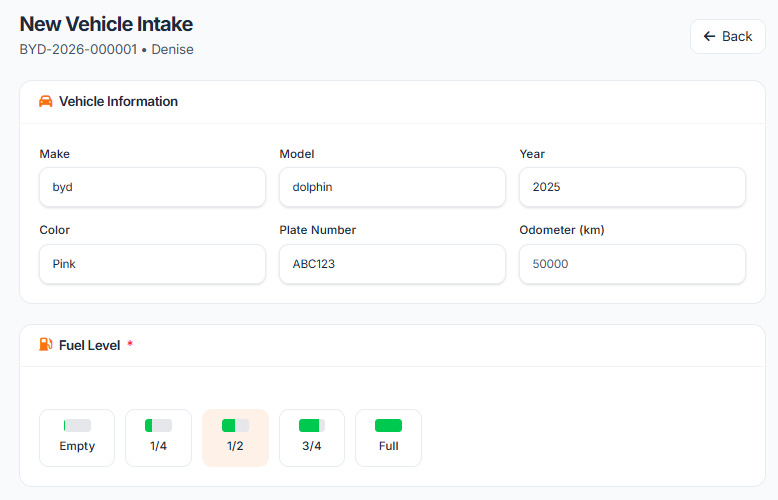Click the full green fuel gauge icon
Viewport: 778px width, 500px height.
388,426
